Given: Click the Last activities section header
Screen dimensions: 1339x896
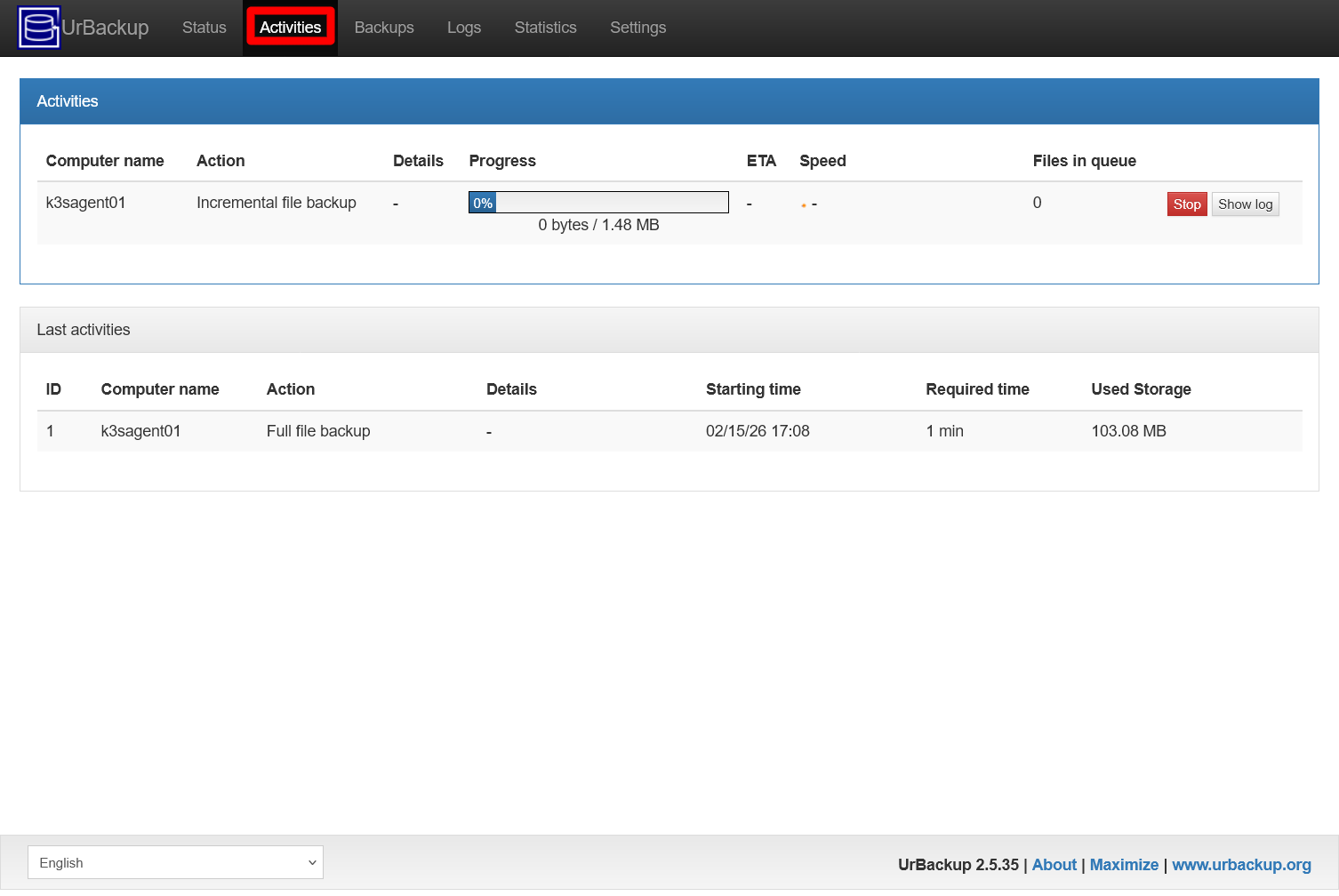Looking at the screenshot, I should [83, 329].
